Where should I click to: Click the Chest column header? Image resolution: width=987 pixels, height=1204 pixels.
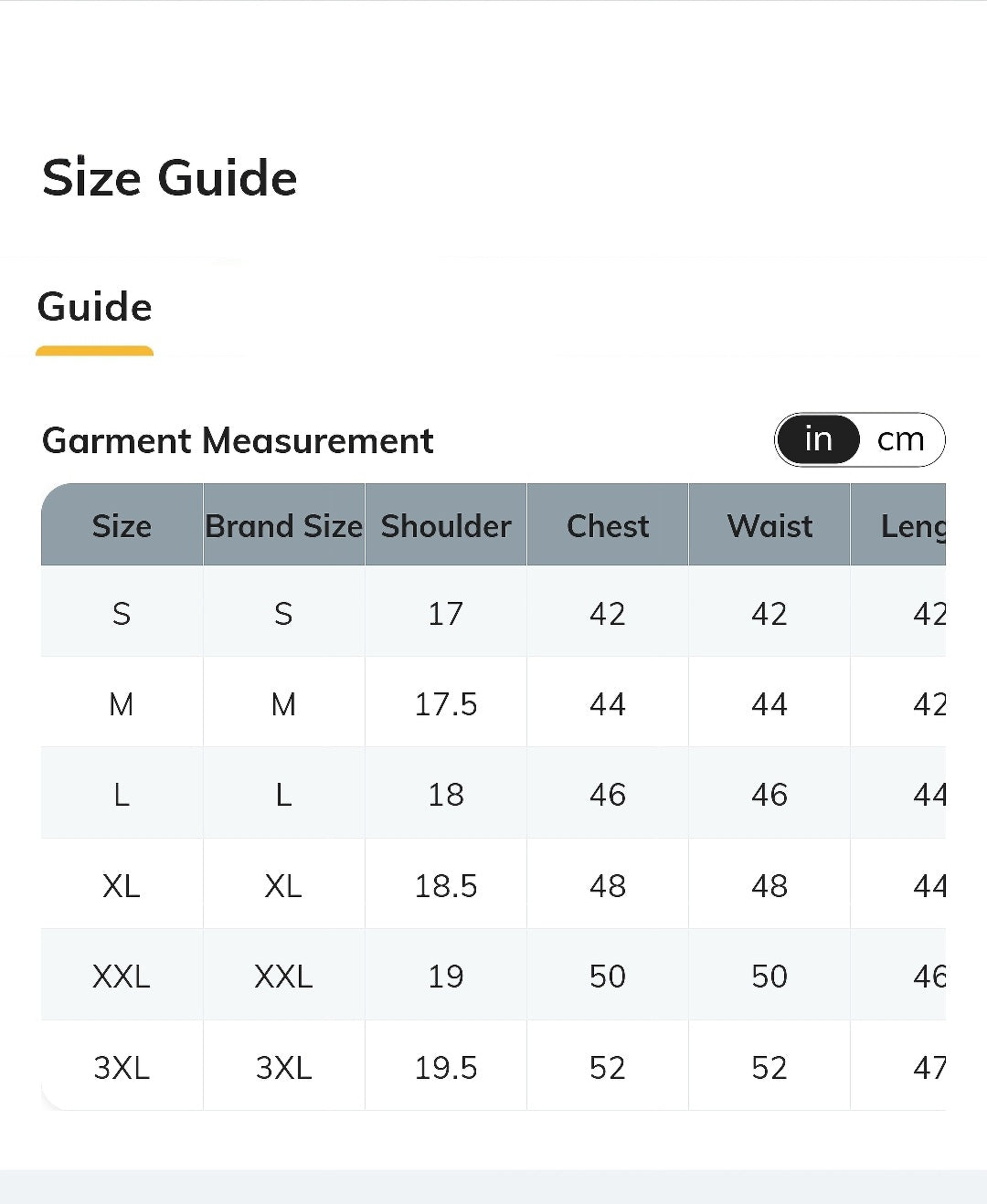pyautogui.click(x=608, y=525)
